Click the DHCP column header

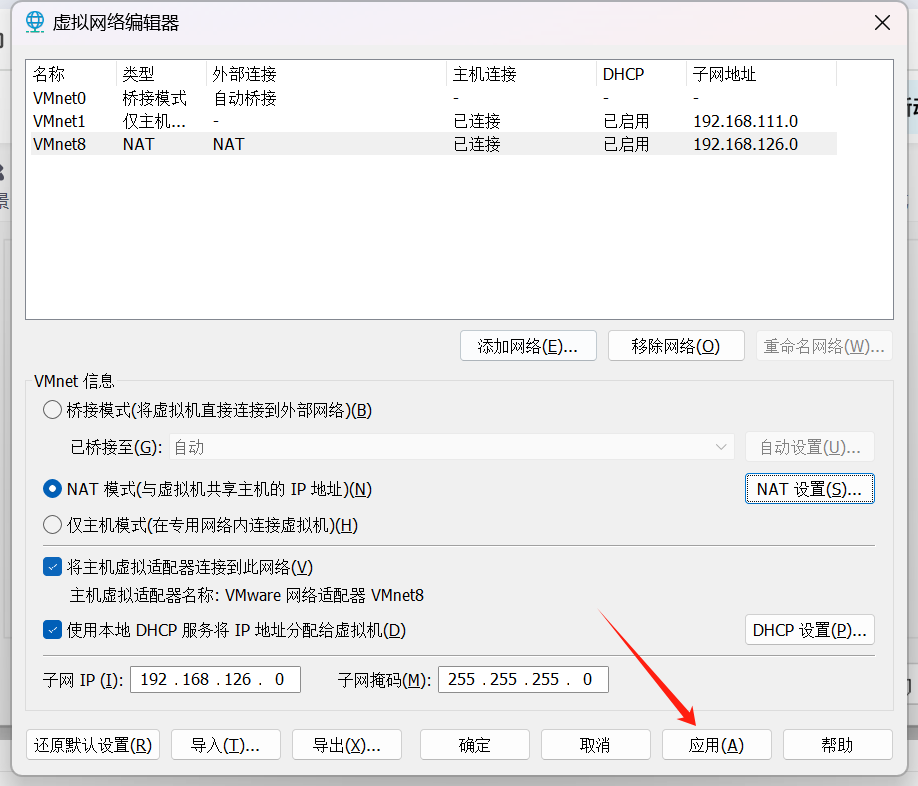(641, 74)
